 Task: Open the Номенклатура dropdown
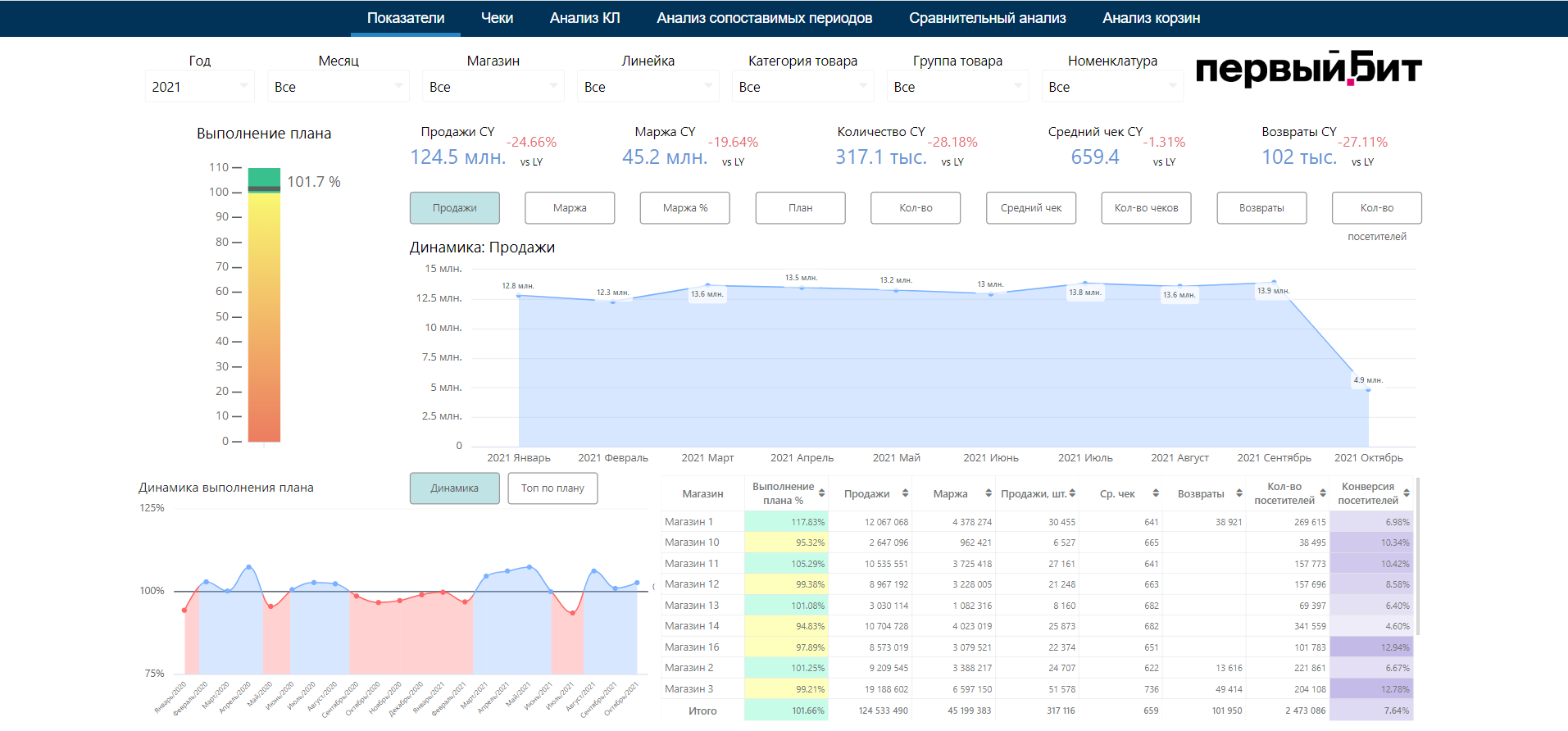(1112, 86)
